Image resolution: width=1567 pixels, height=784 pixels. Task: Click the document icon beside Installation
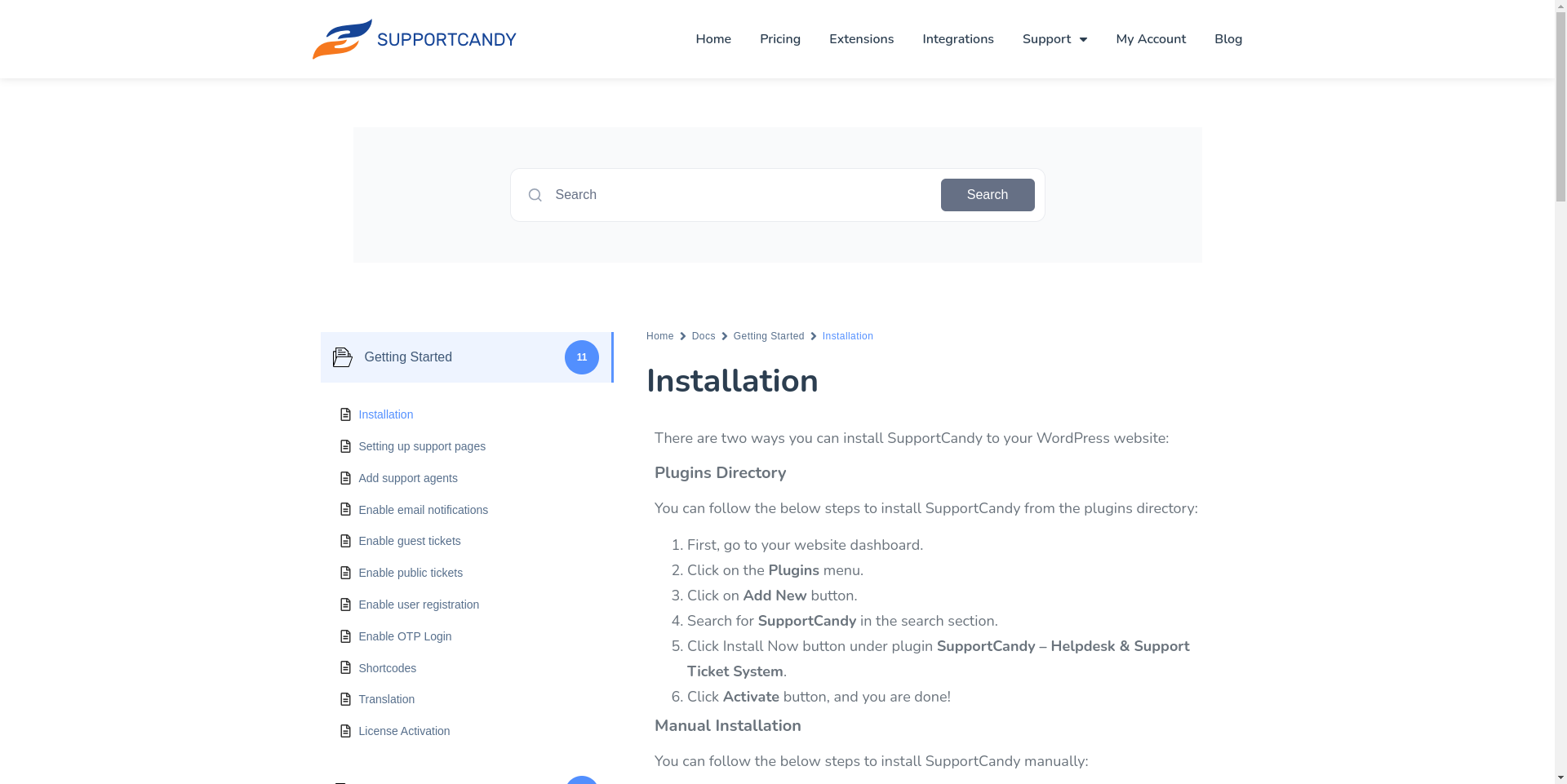point(345,414)
